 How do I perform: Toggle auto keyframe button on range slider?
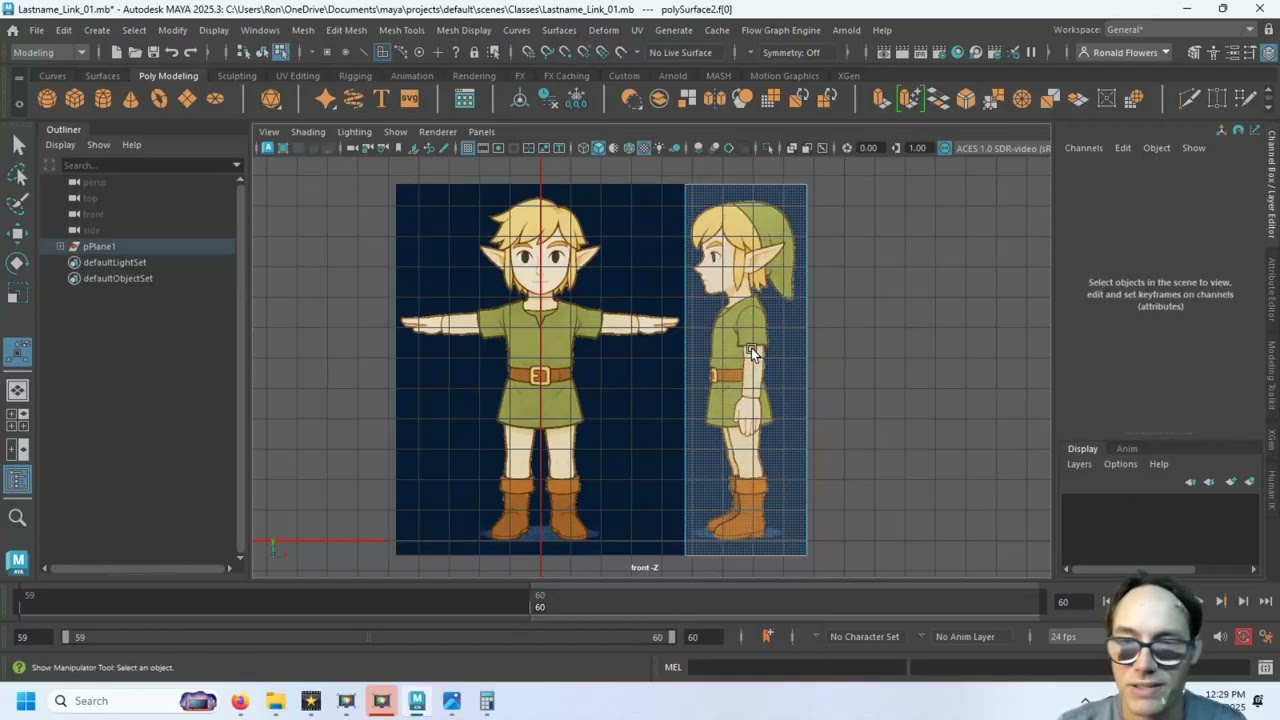click(1243, 636)
